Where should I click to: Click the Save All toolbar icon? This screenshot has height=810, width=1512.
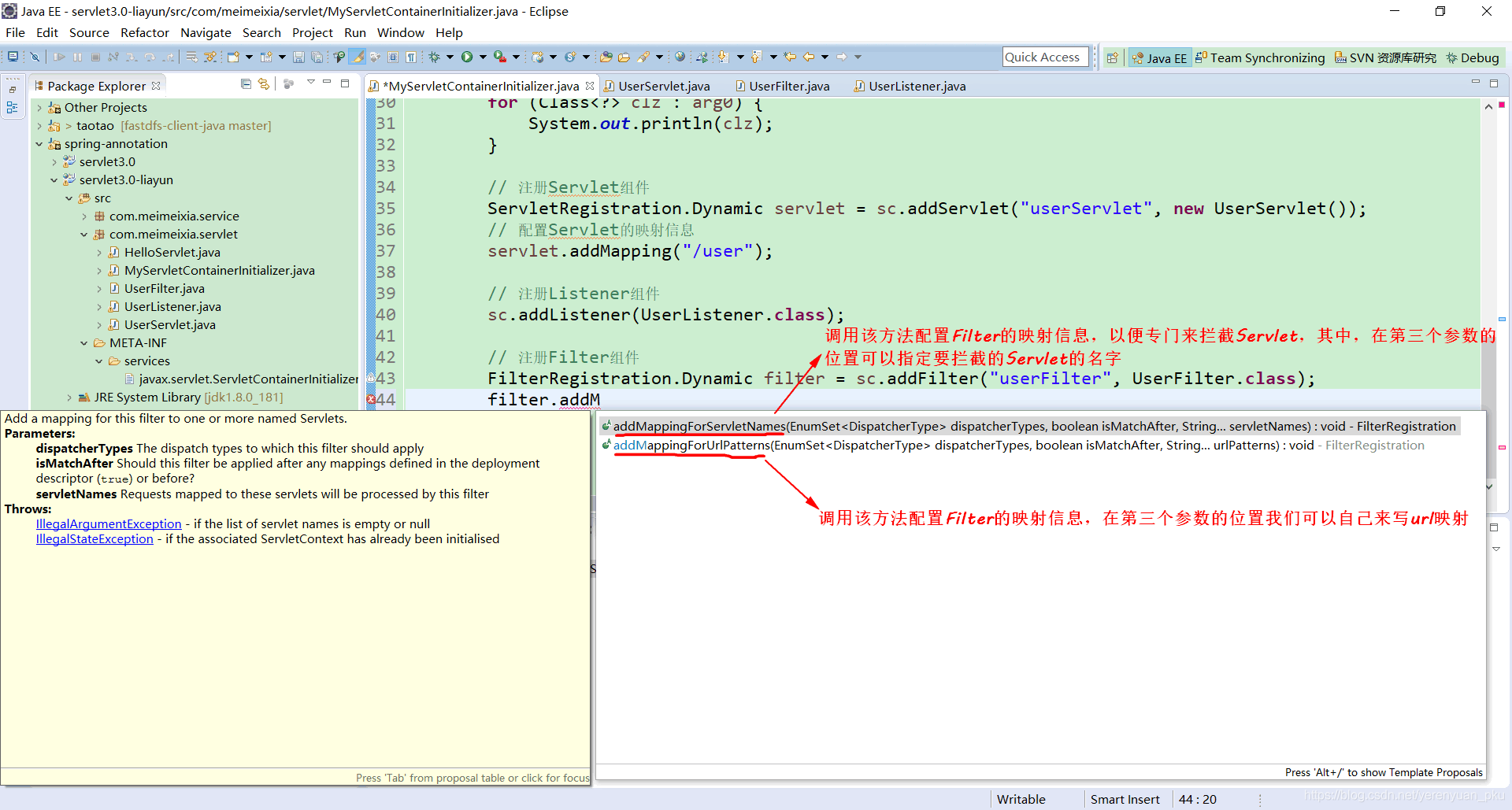click(317, 57)
